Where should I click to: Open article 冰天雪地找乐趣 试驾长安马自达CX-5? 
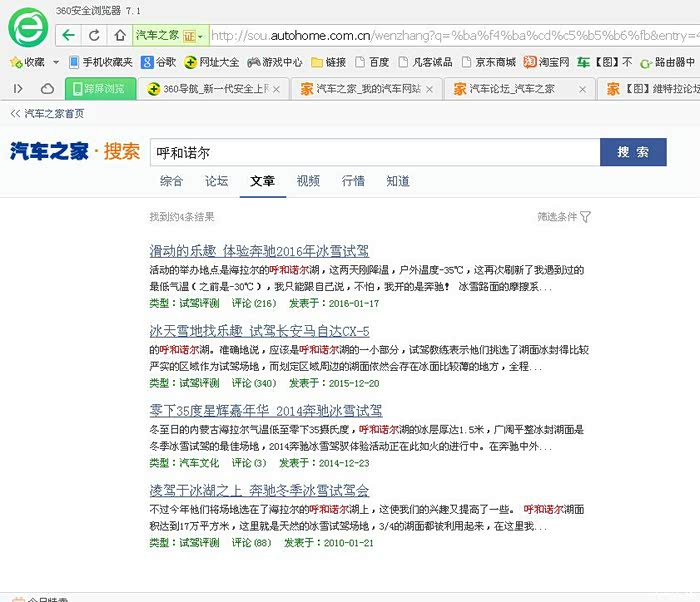(x=259, y=330)
